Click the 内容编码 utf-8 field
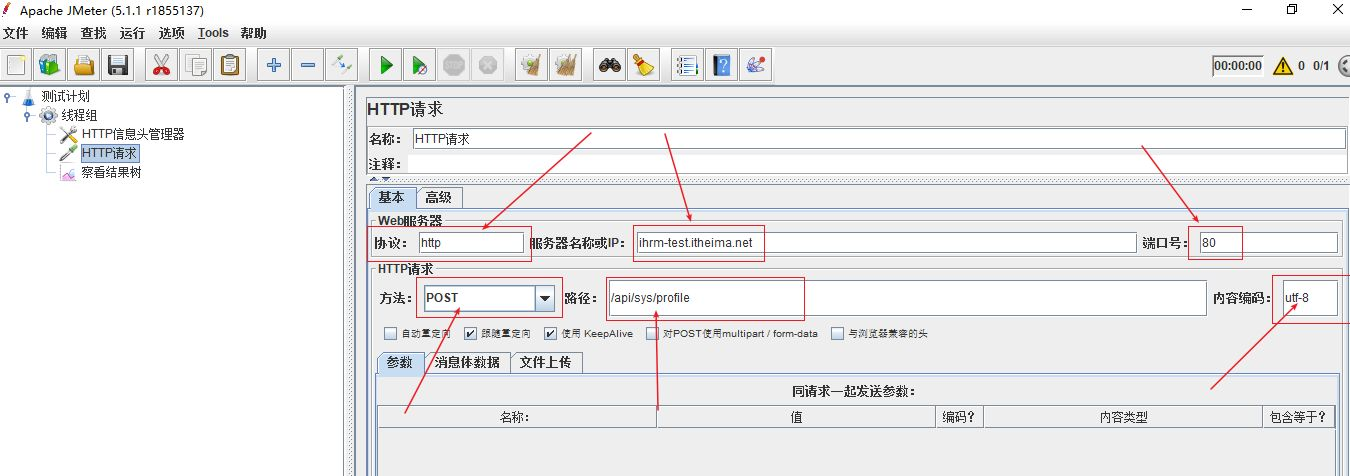This screenshot has width=1350, height=476. [x=1310, y=298]
